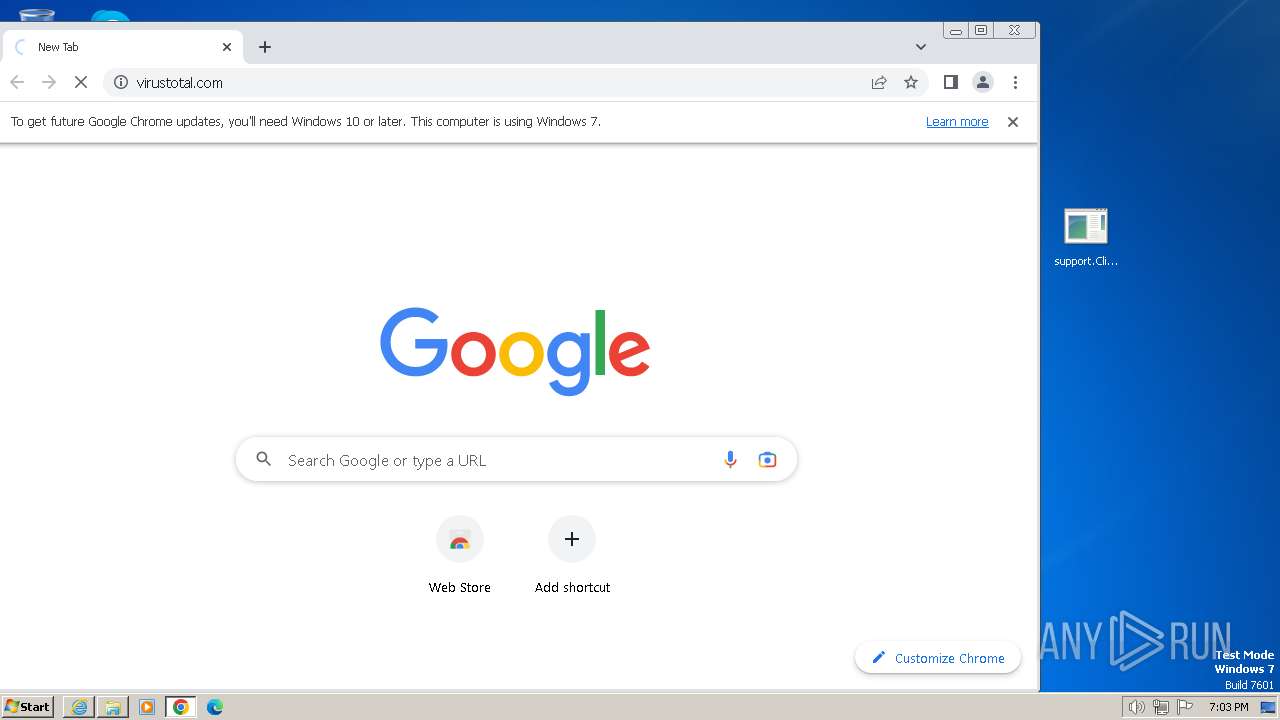
Task: Click the 7:03 PM clock
Action: [1229, 707]
